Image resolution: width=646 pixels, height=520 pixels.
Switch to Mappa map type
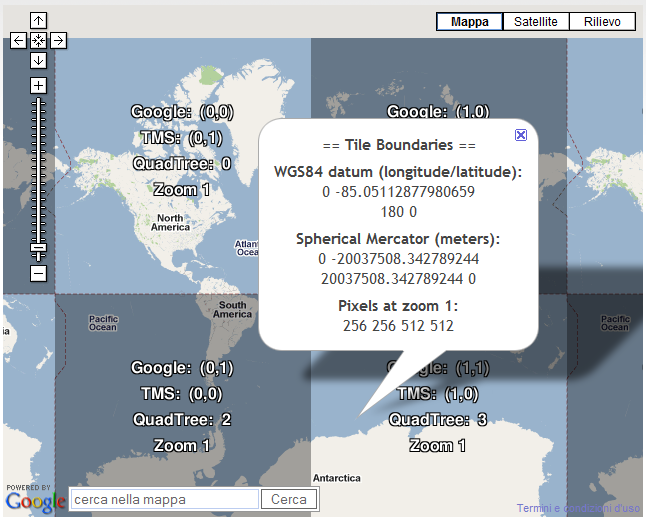point(470,21)
